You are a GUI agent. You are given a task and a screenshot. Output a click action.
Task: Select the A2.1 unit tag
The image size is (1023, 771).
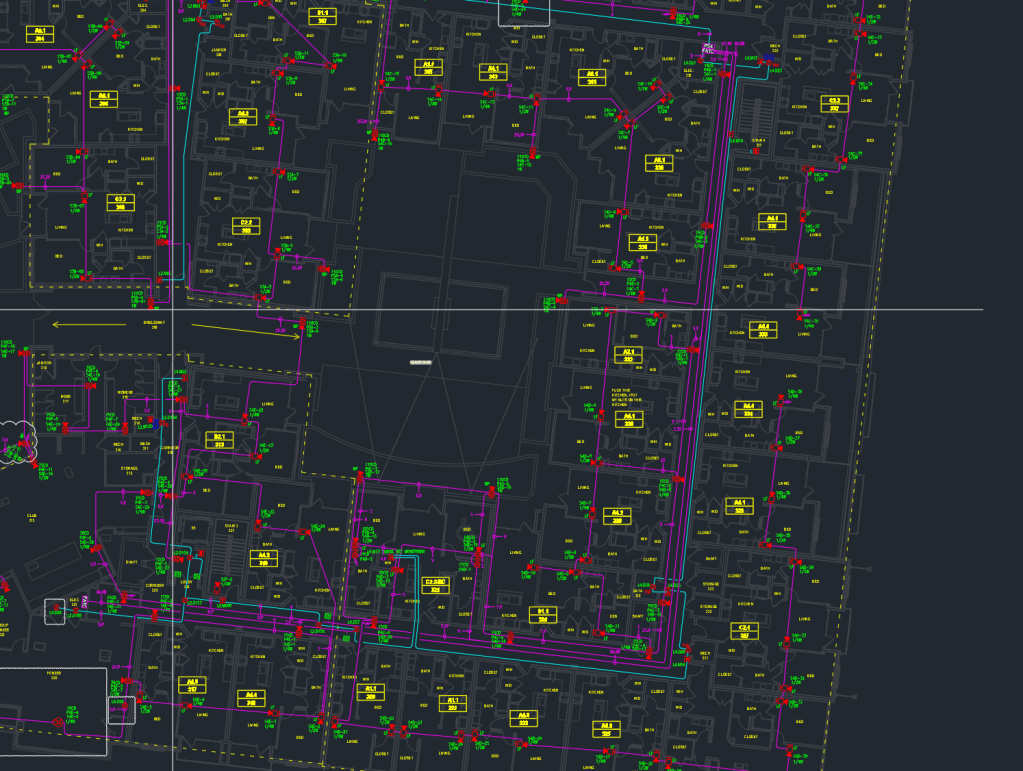629,355
